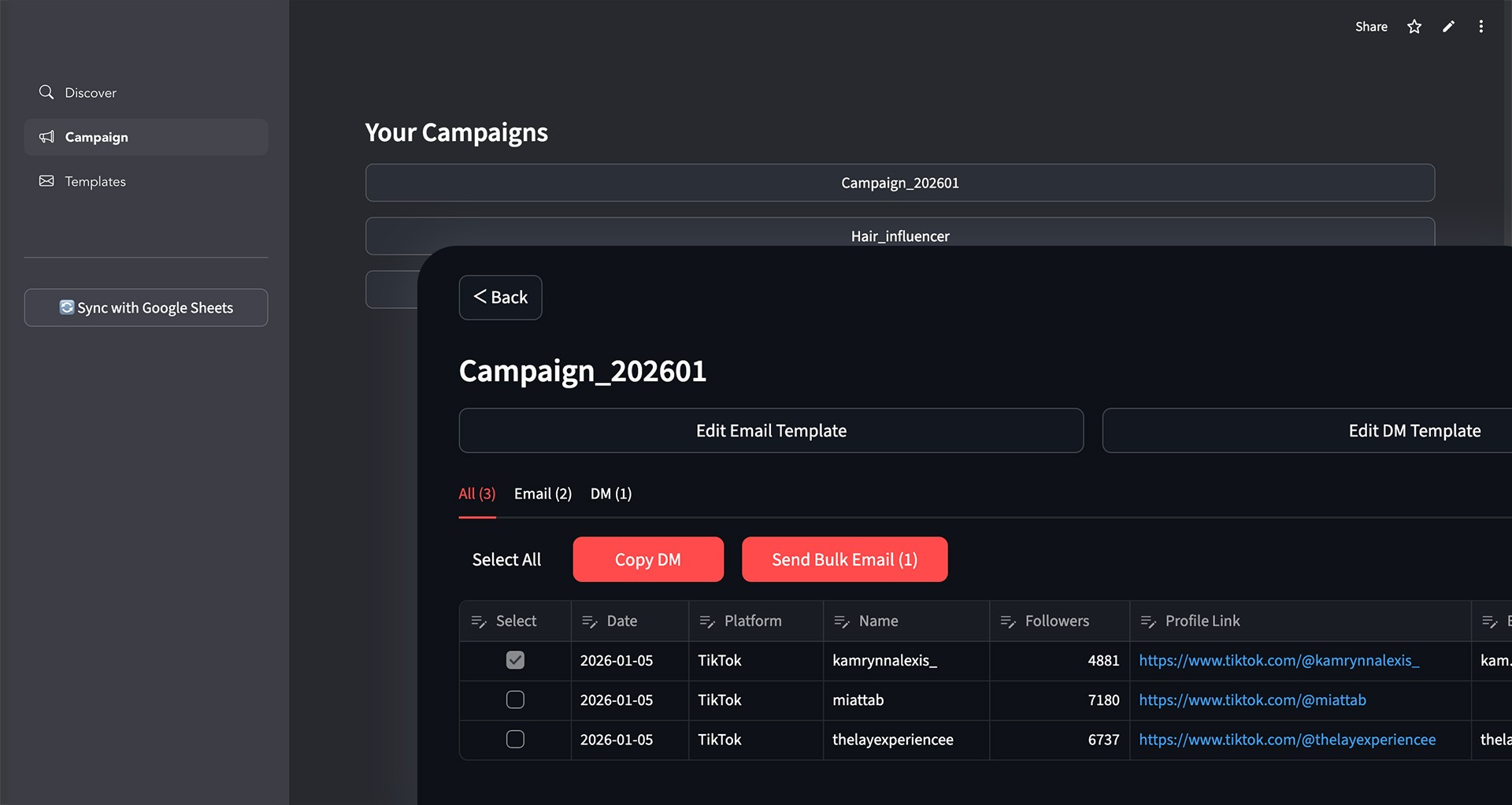This screenshot has width=1512, height=805.
Task: Click the Followers column header icon
Action: coord(1007,621)
